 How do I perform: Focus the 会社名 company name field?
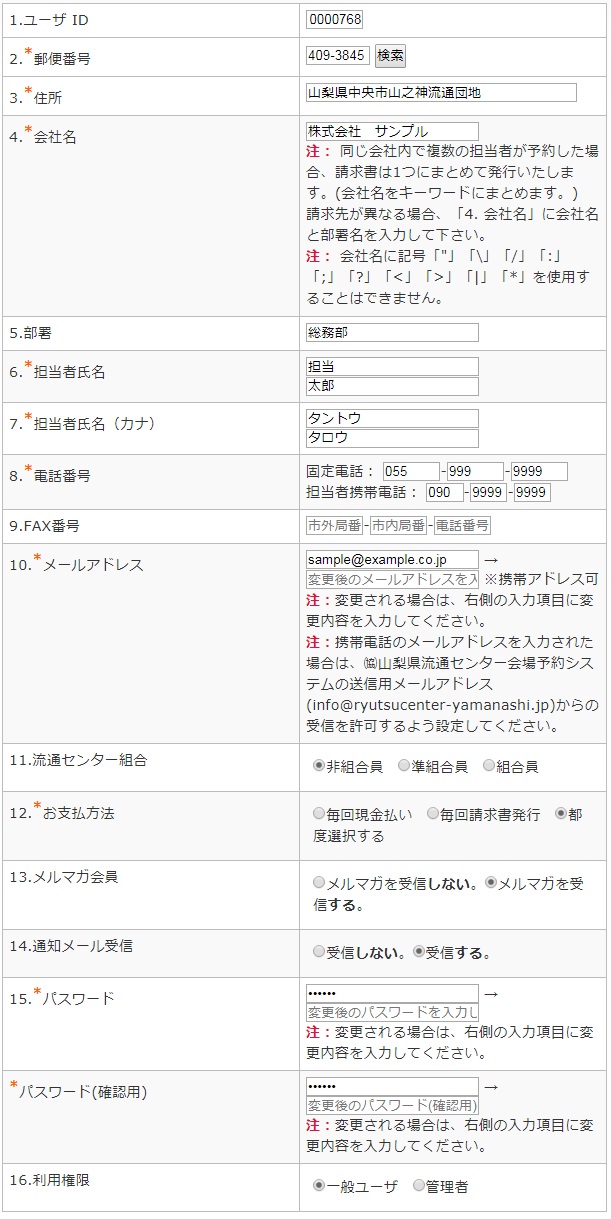392,131
